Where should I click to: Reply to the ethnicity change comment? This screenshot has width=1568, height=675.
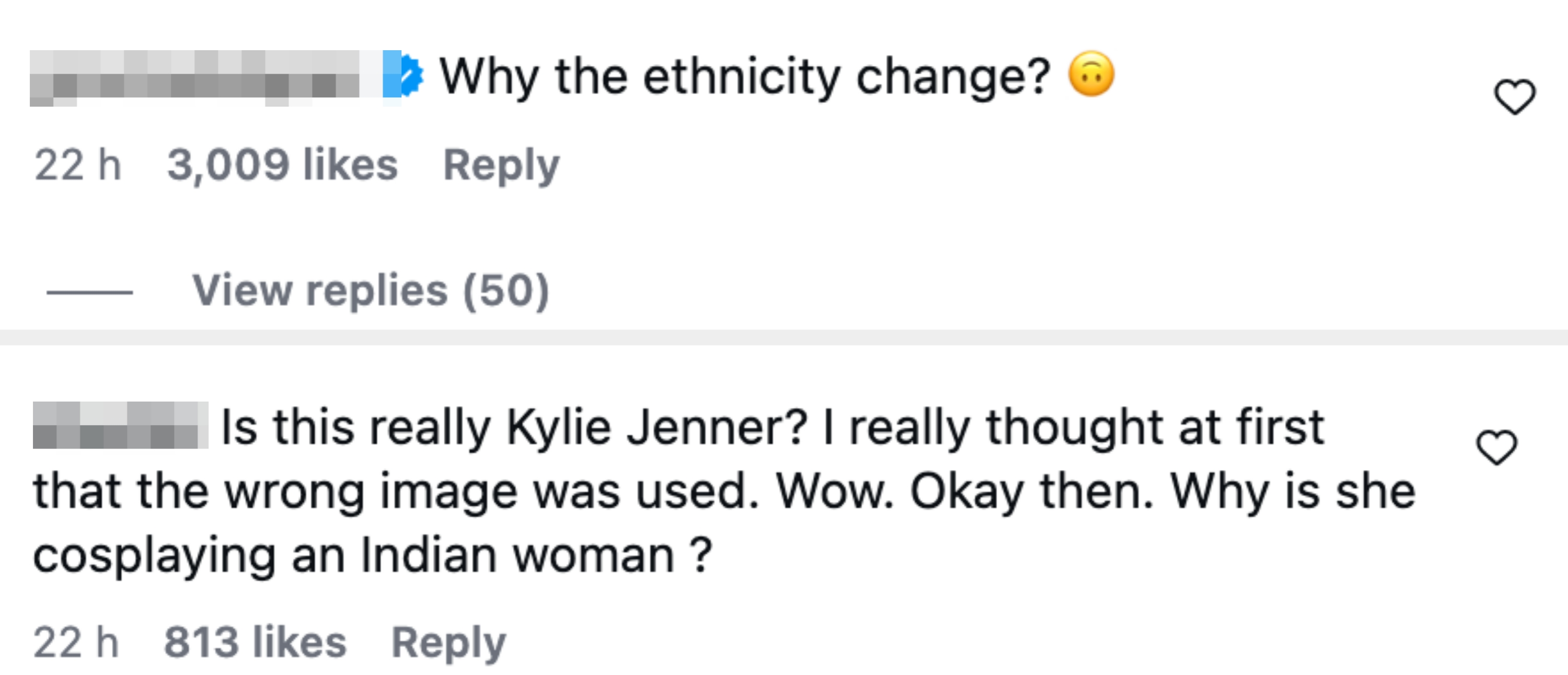click(x=501, y=165)
